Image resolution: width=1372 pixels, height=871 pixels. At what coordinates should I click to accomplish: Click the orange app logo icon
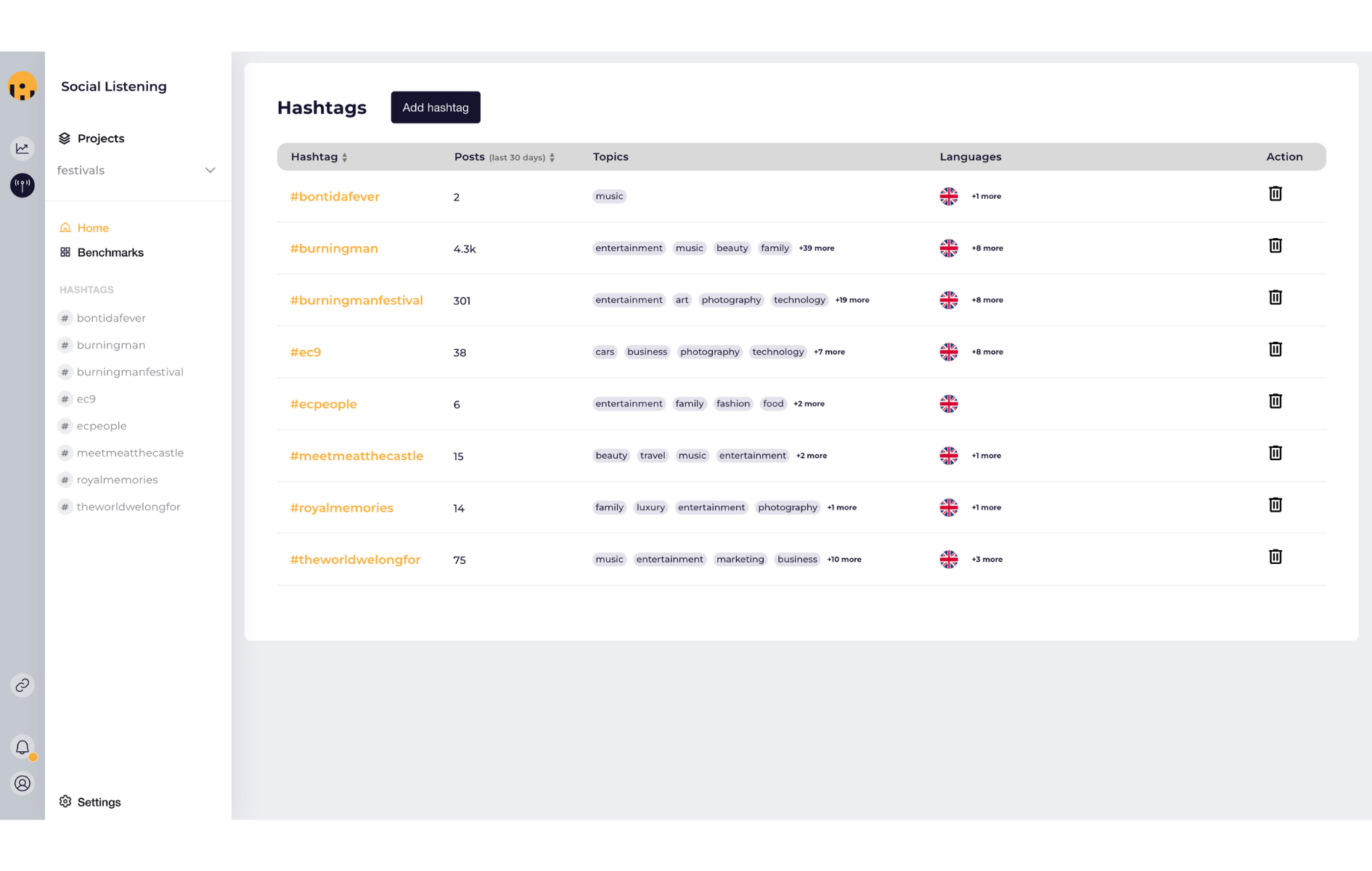[x=23, y=86]
